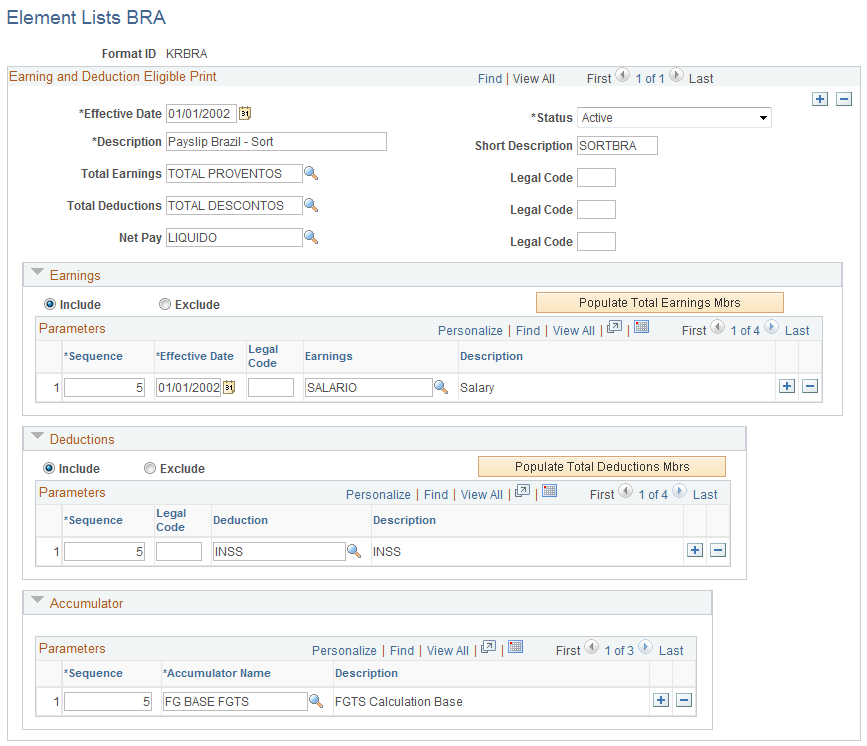867x746 pixels.
Task: Show next row in Deductions Parameters grid
Action: pos(680,491)
